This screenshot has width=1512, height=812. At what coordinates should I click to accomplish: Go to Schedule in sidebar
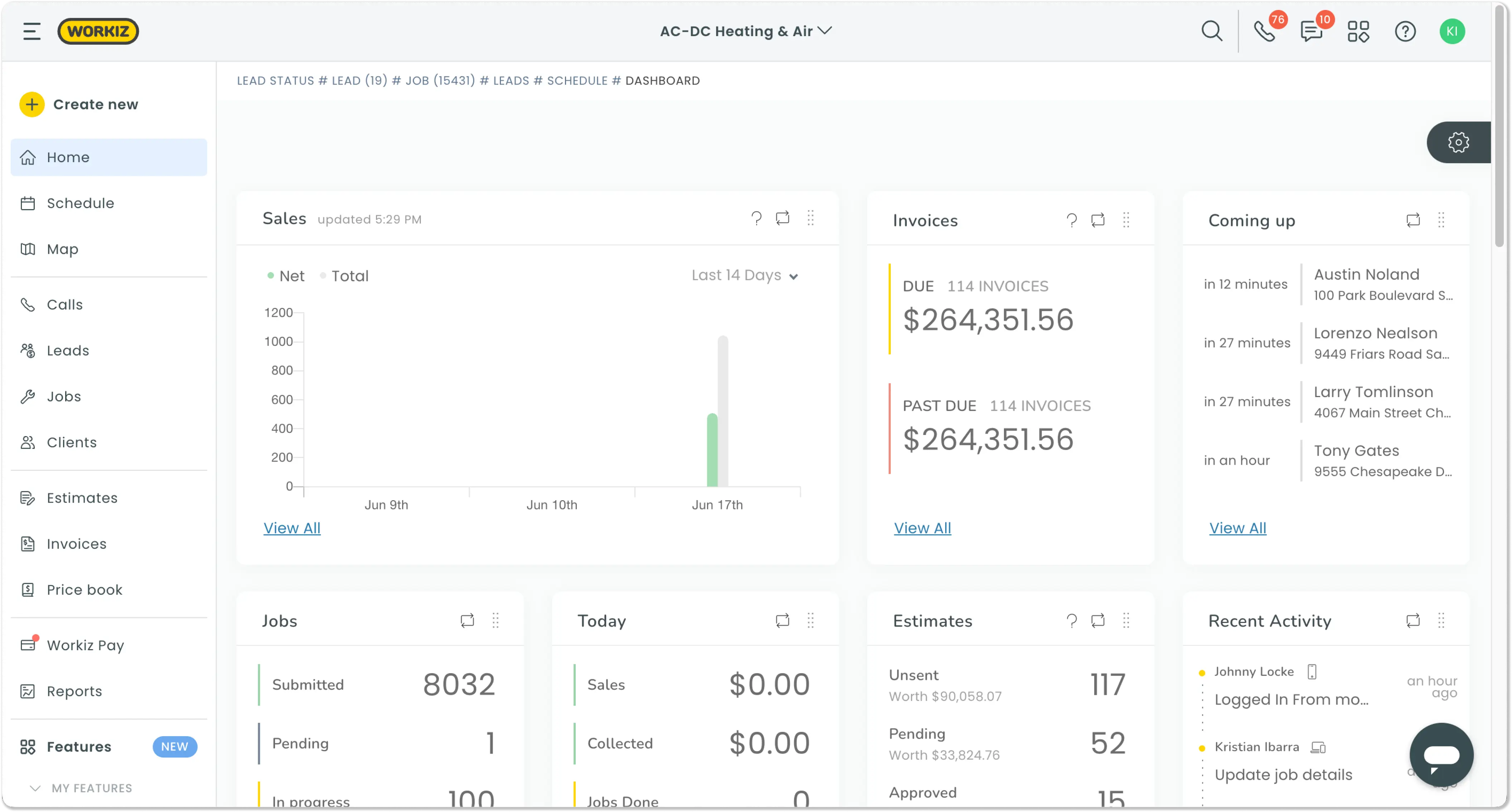tap(81, 203)
